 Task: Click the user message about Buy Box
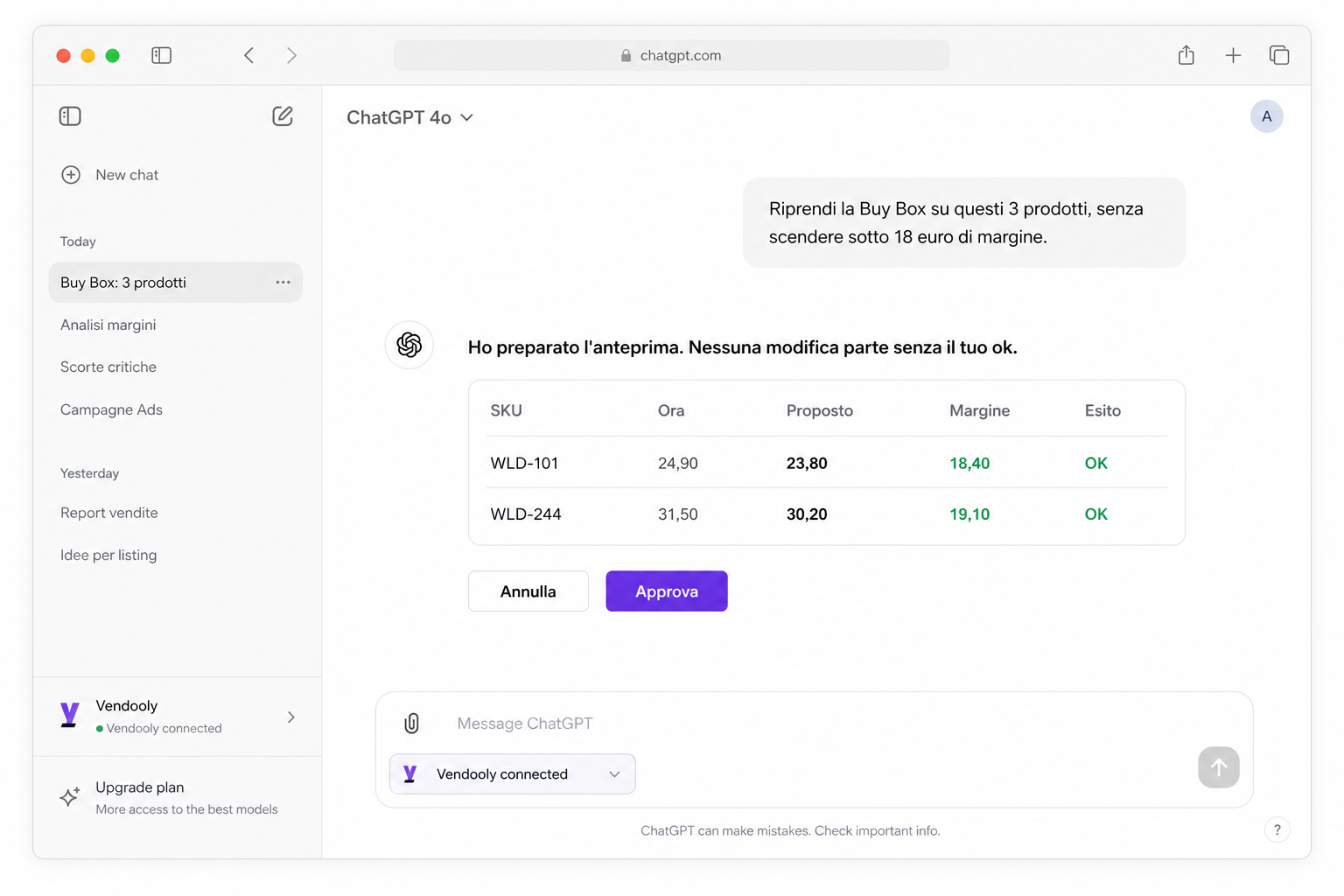click(964, 222)
